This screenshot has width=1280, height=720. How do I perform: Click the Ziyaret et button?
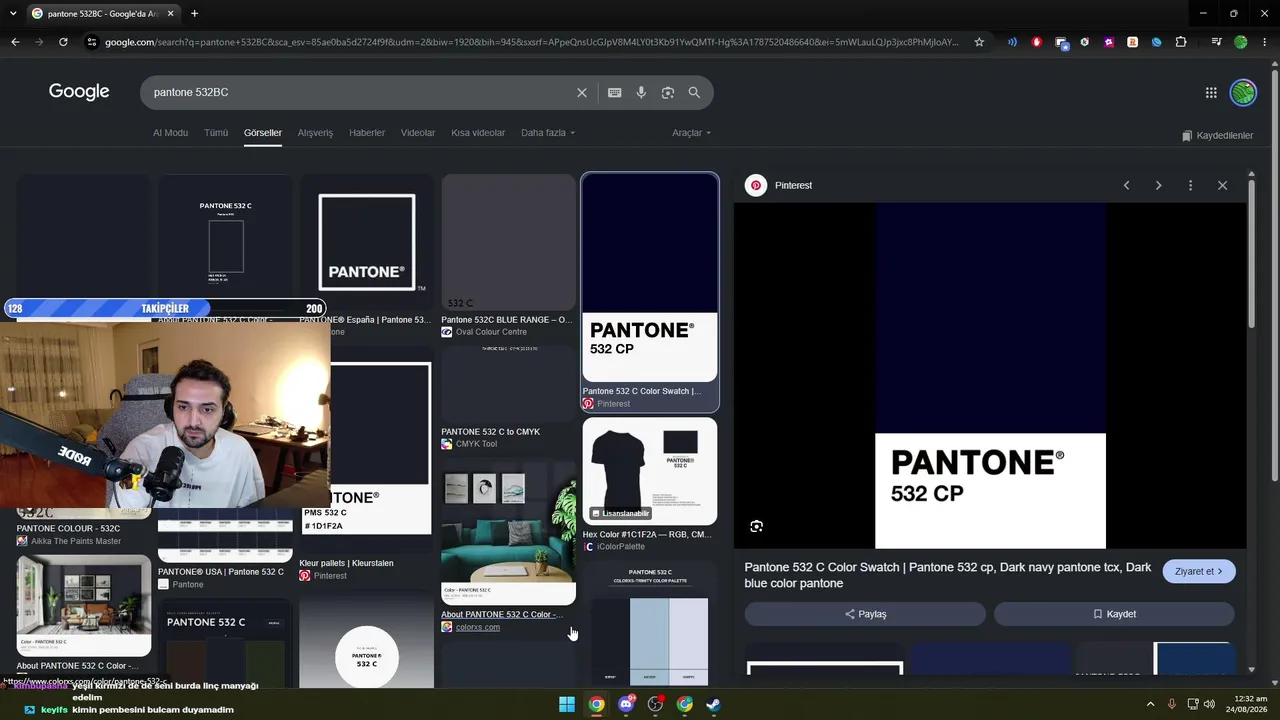[1199, 571]
